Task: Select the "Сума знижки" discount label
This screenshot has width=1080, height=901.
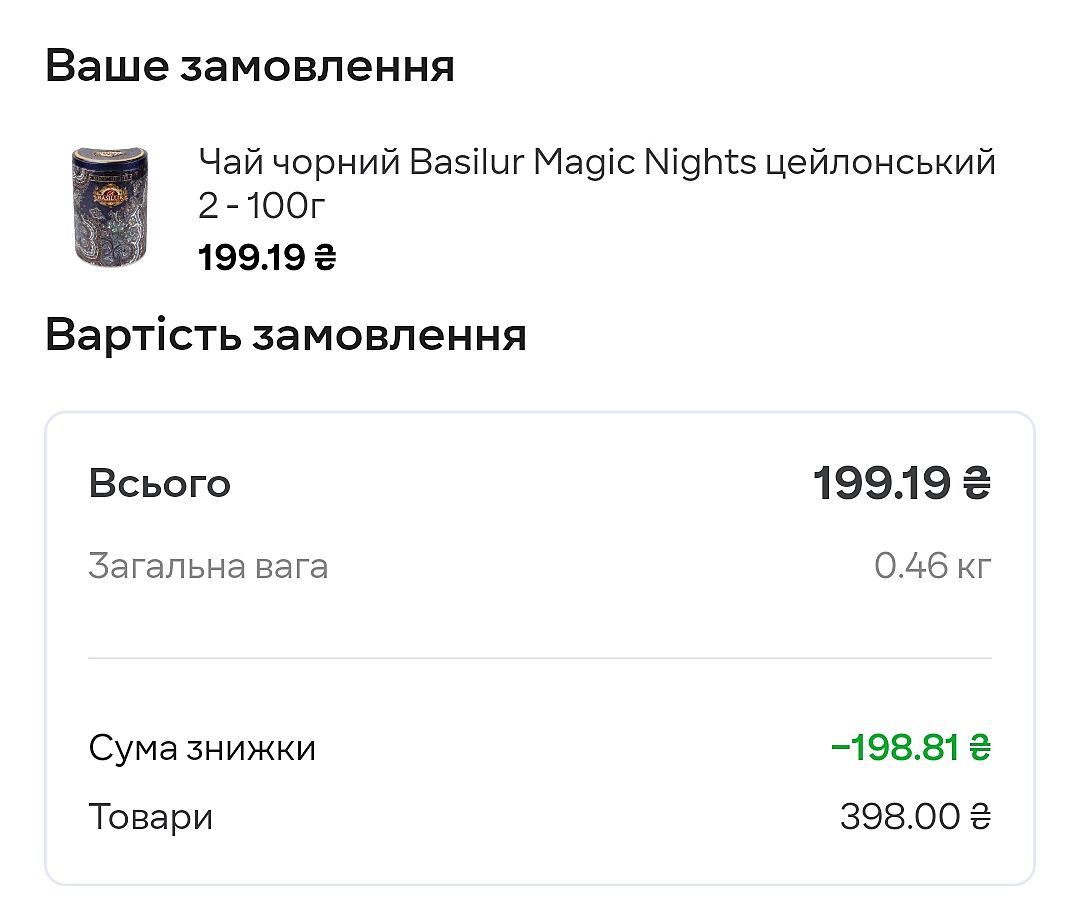Action: point(202,748)
